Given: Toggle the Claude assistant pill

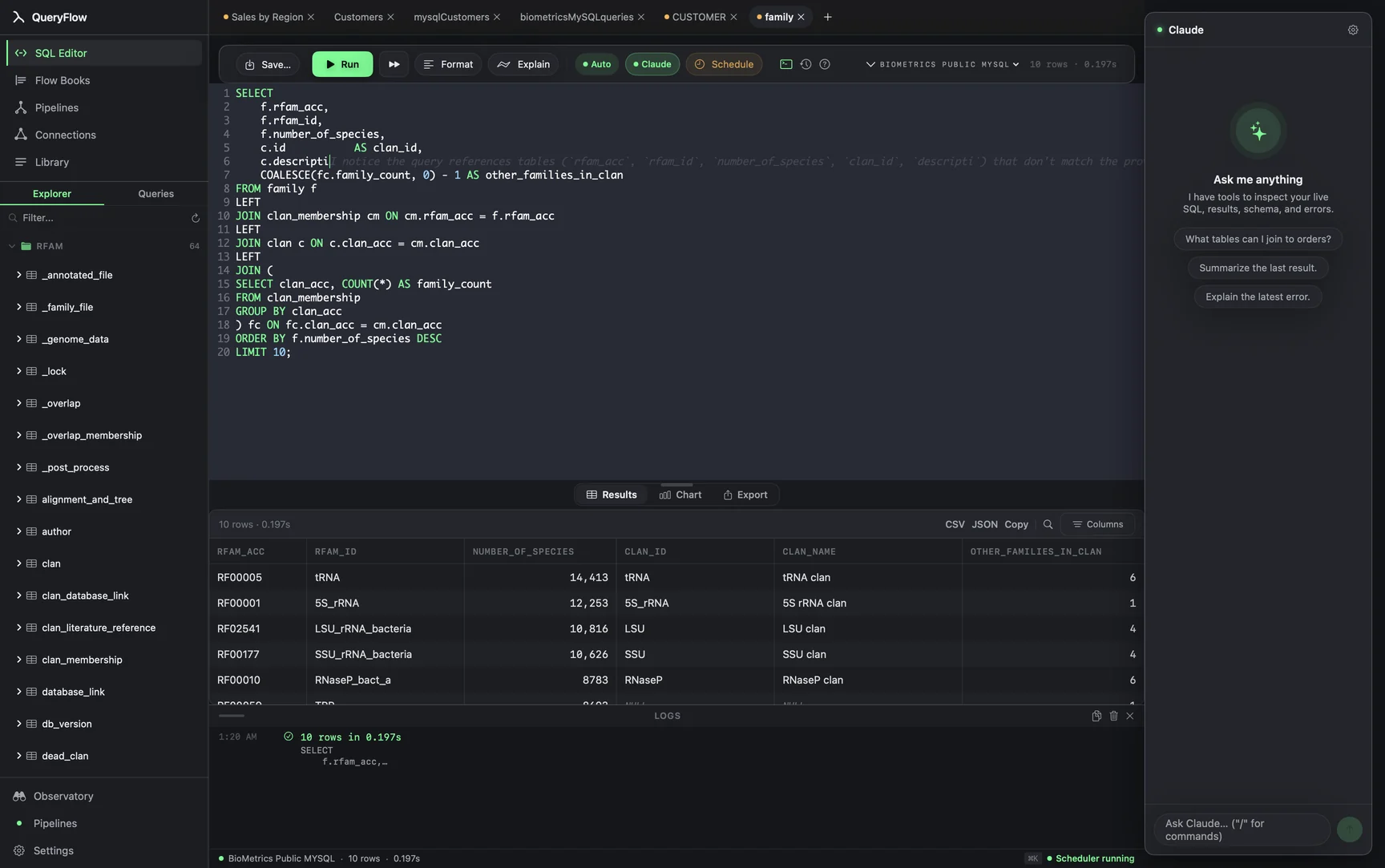Looking at the screenshot, I should [x=652, y=64].
